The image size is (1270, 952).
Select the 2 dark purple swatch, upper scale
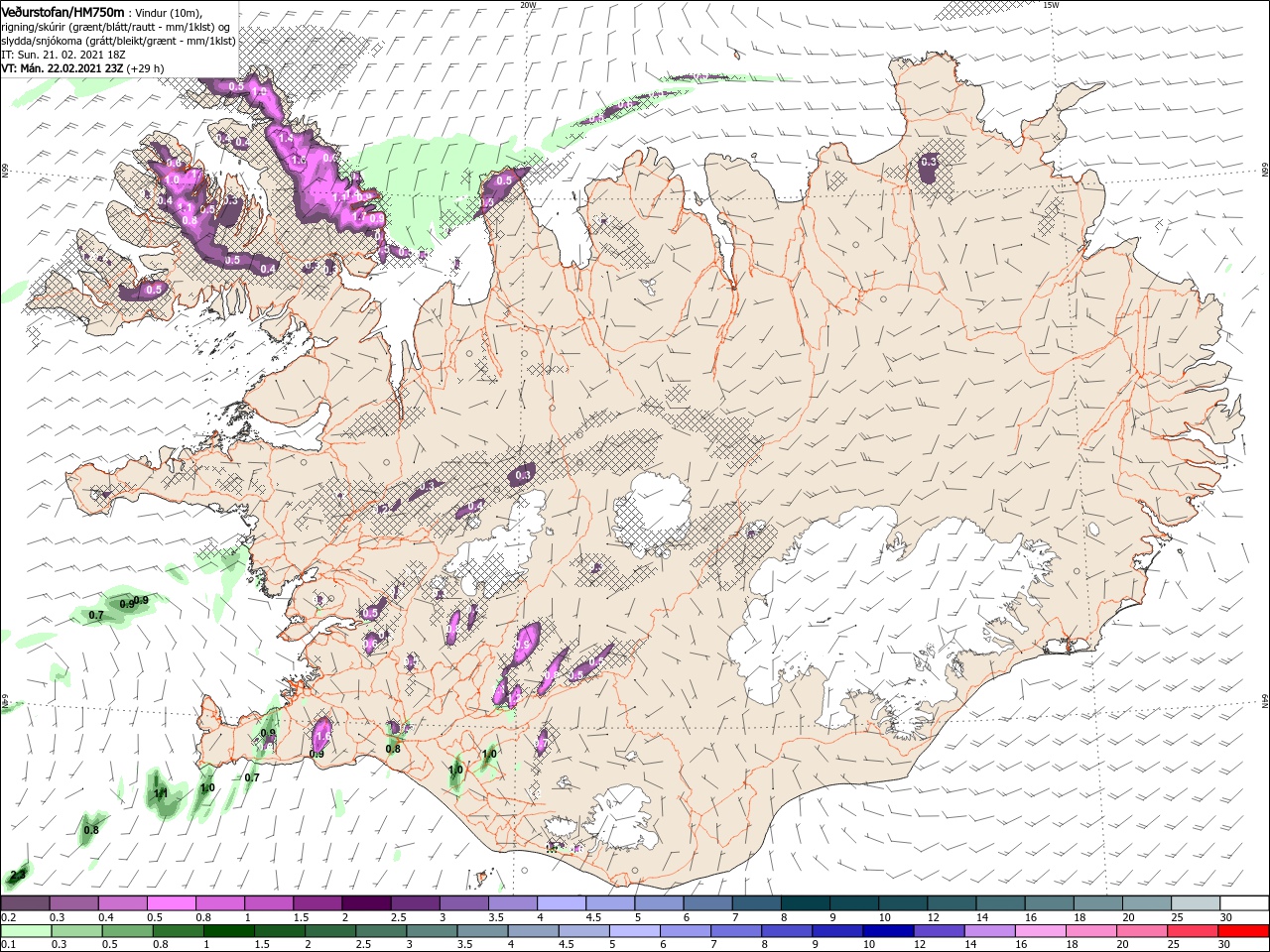click(365, 903)
